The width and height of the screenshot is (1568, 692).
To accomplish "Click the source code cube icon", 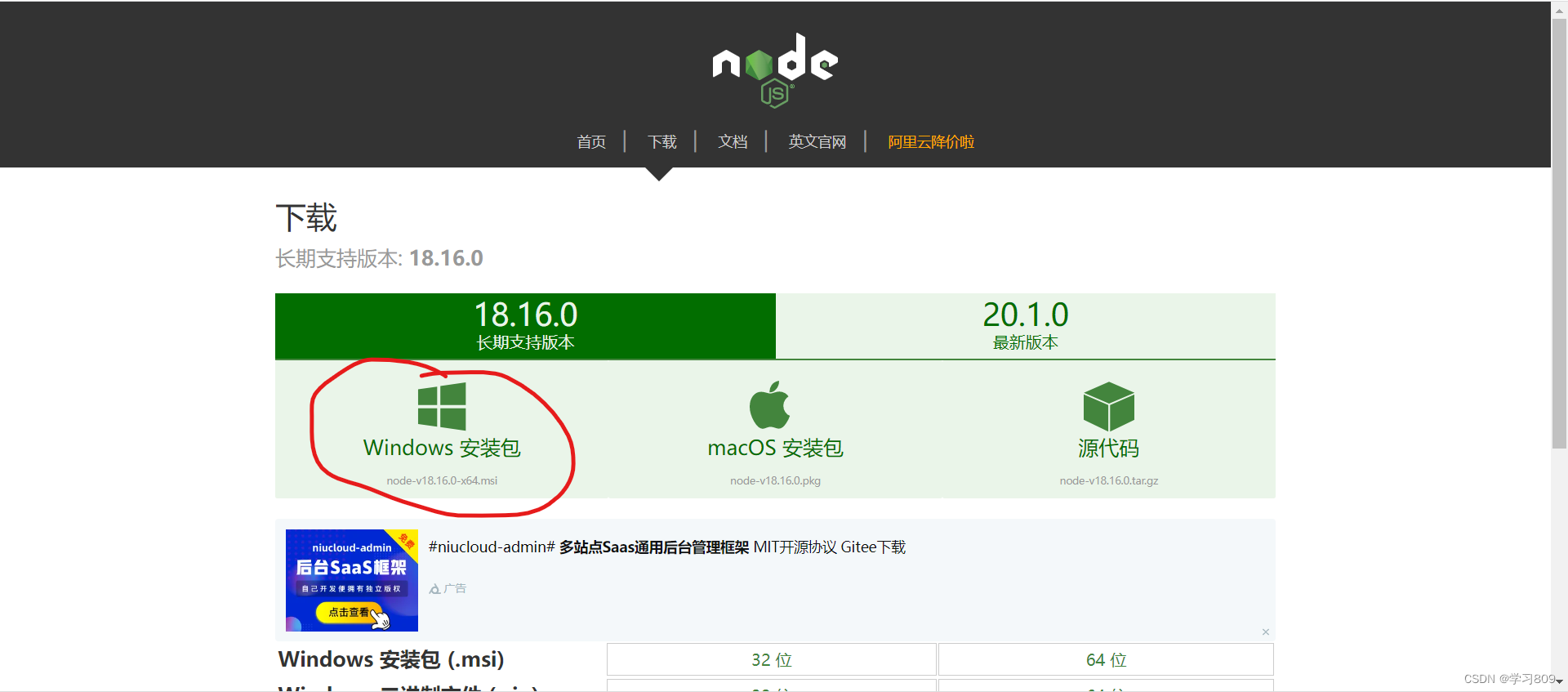I will [1108, 406].
